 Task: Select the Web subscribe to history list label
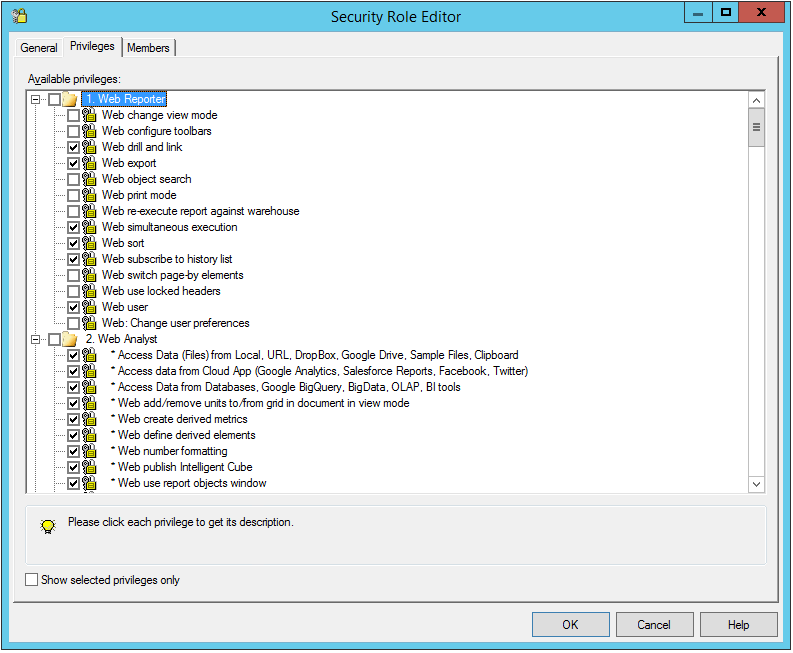167,259
